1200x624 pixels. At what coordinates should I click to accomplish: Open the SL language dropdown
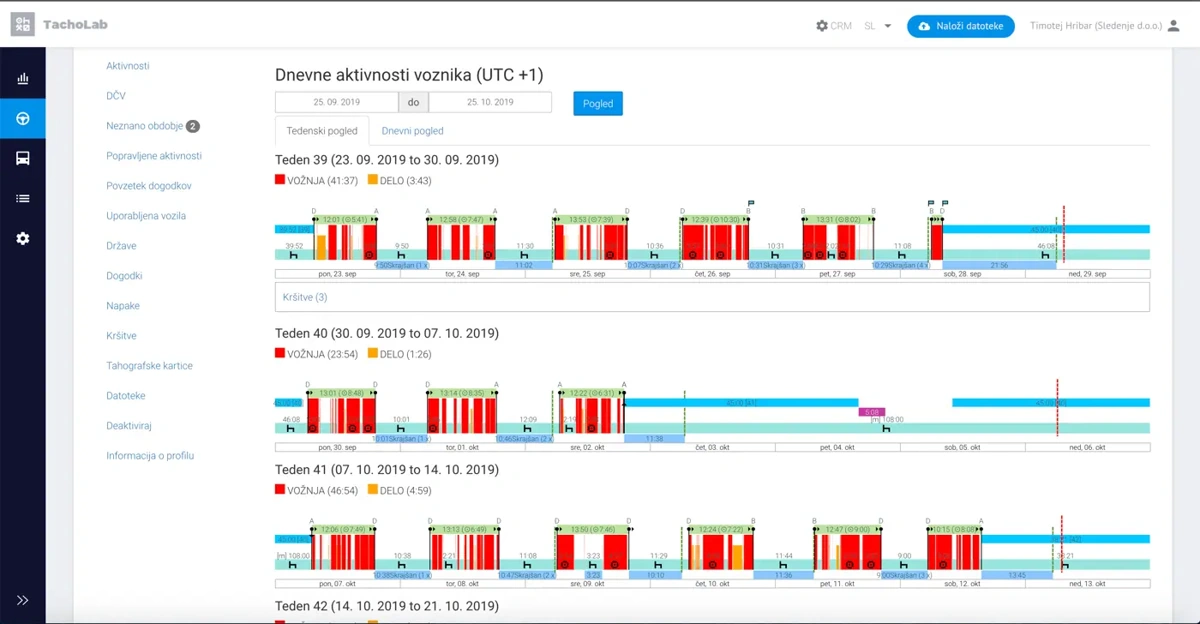click(878, 26)
